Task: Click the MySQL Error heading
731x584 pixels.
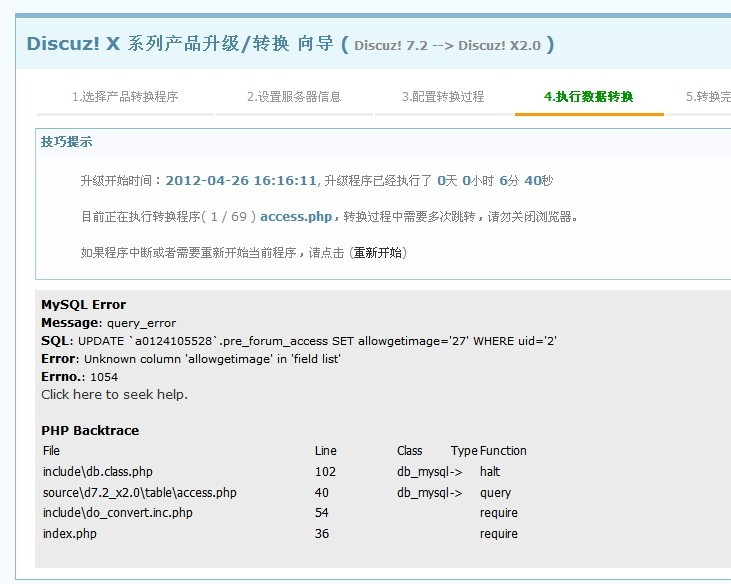Action: coord(83,305)
